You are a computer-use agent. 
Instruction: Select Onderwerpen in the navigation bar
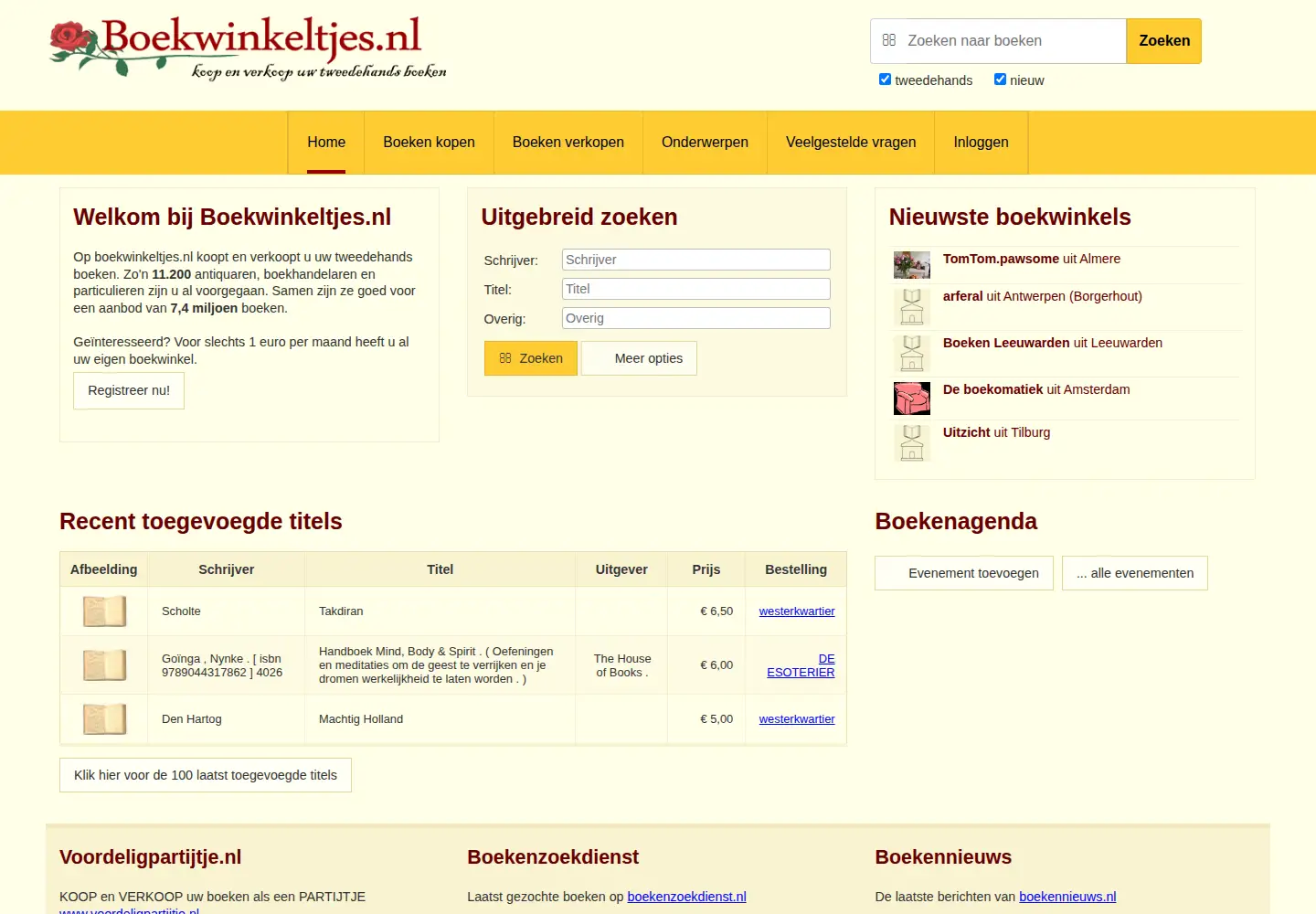tap(705, 143)
